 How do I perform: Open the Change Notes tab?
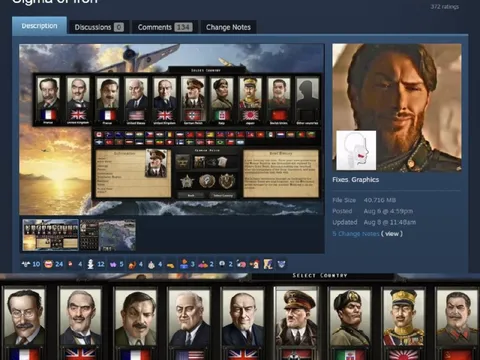click(x=228, y=27)
